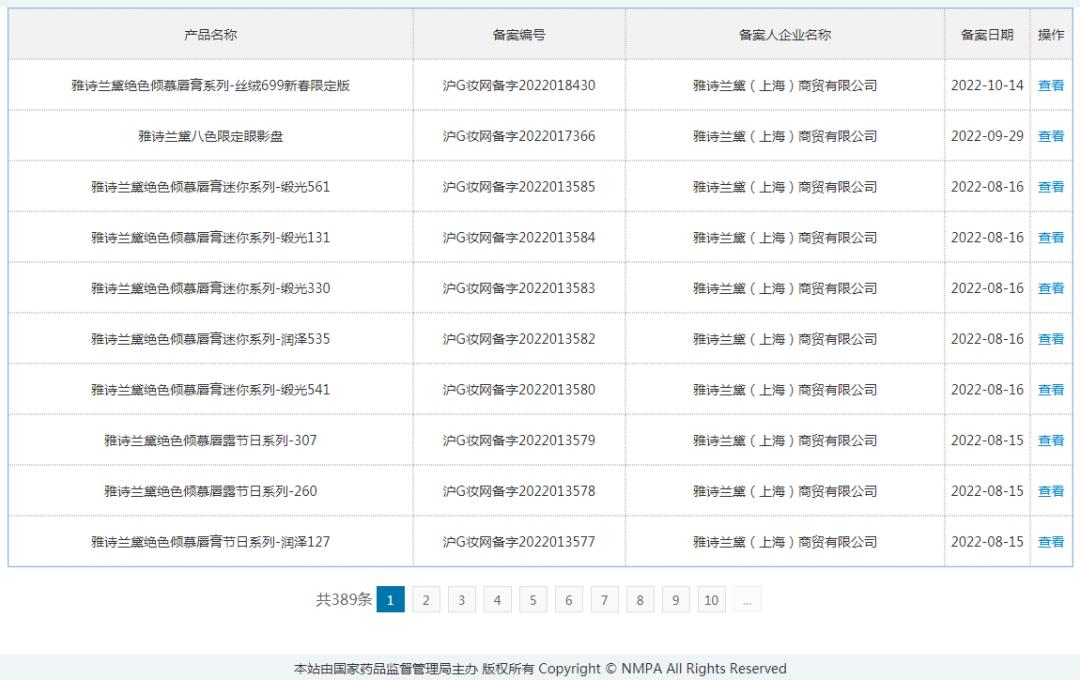Select record number 沪G妆网备字2022013578
The image size is (1080, 680).
point(519,491)
